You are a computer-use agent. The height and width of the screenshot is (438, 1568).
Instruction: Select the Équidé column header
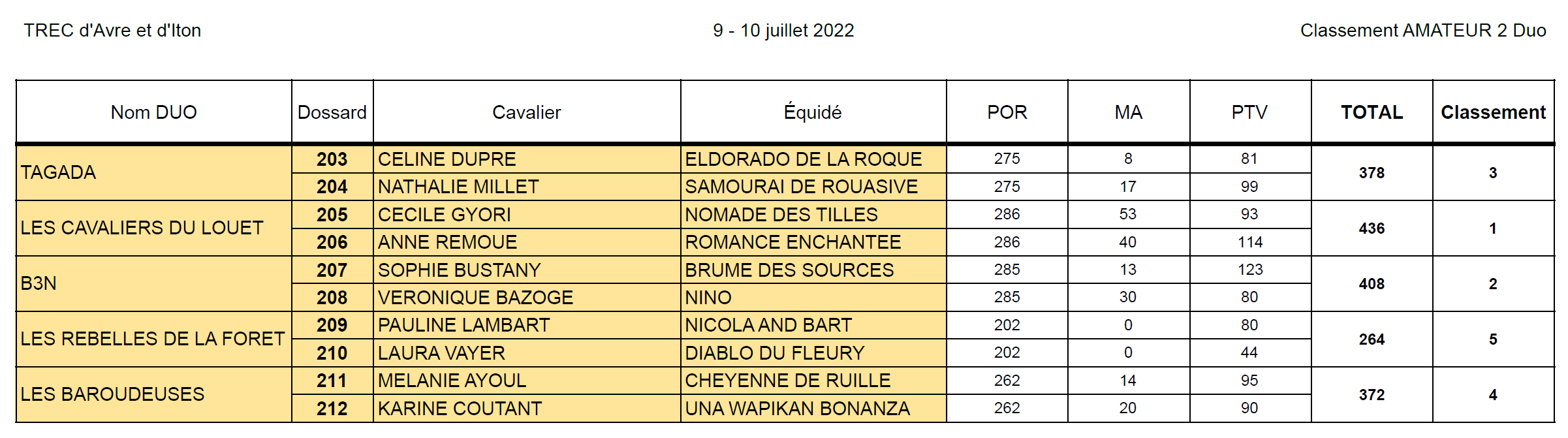[813, 112]
